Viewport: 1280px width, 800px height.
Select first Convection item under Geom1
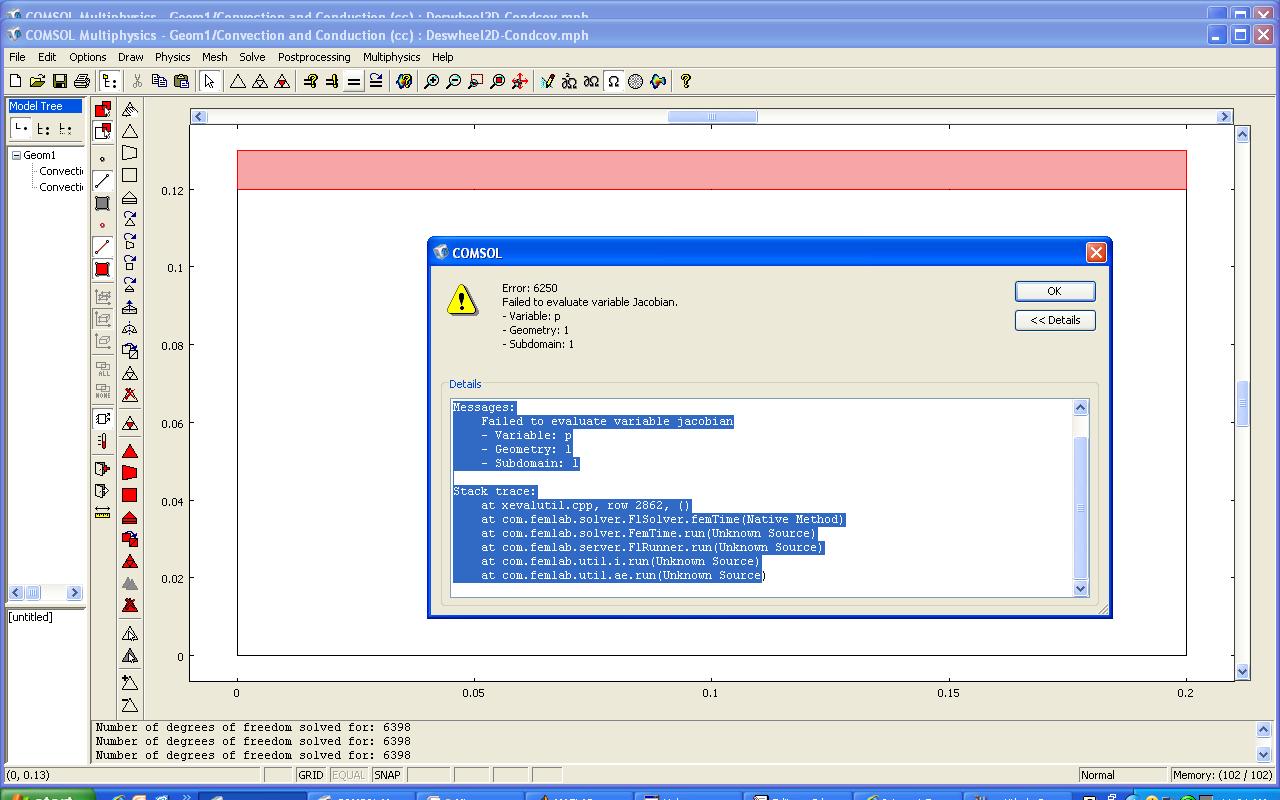(61, 171)
